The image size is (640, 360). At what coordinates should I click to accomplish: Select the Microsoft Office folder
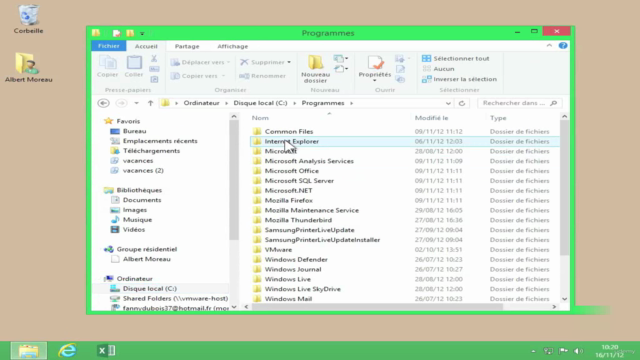point(291,171)
